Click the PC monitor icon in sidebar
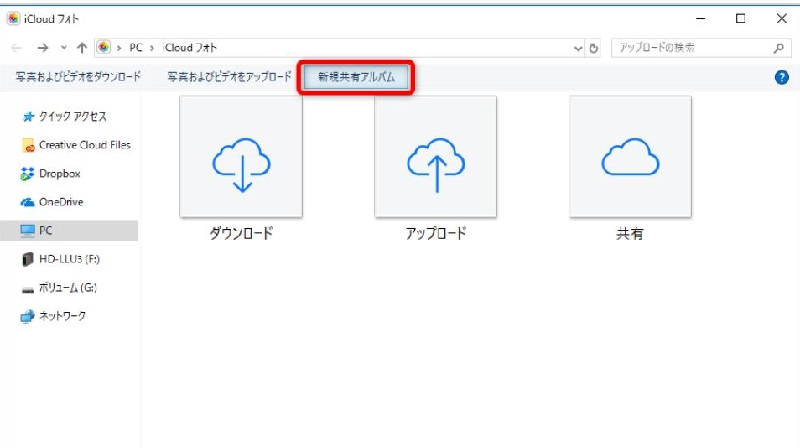Image resolution: width=800 pixels, height=448 pixels. tap(28, 231)
